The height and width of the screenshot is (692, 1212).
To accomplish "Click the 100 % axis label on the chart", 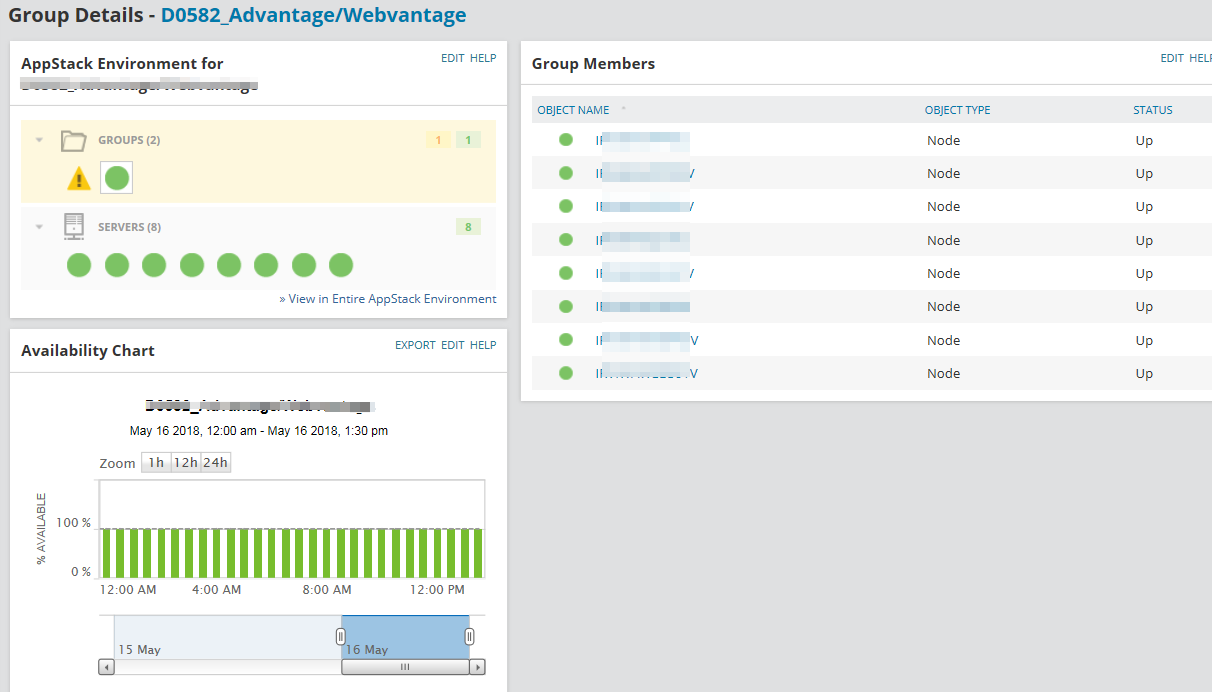I will tap(73, 523).
